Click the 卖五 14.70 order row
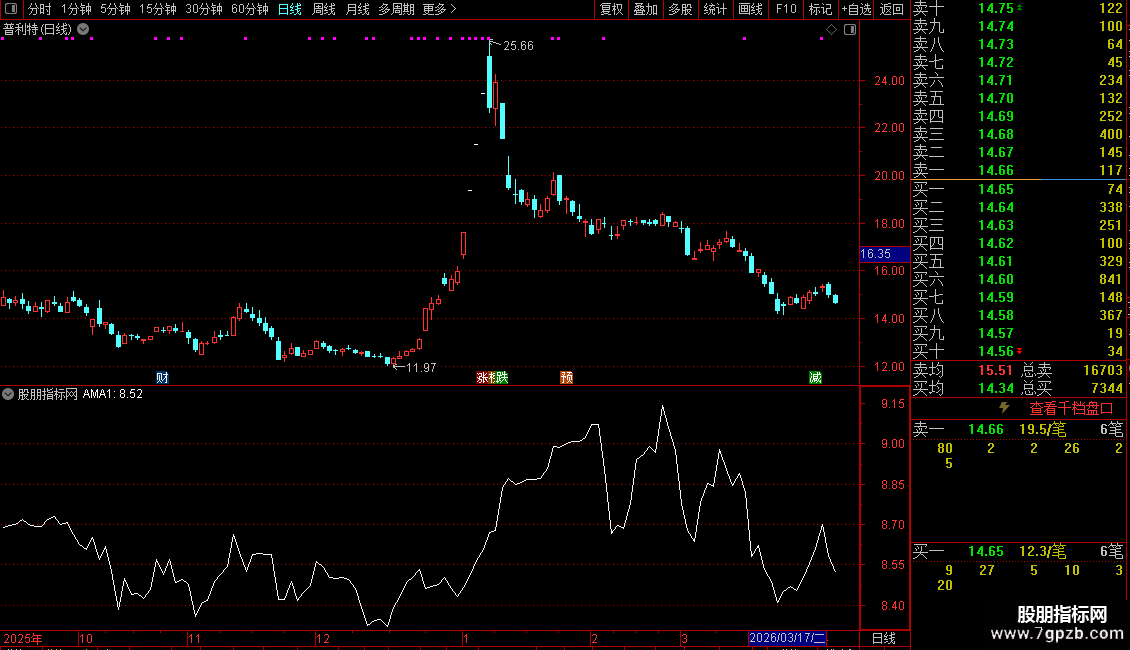The image size is (1130, 650). point(1018,98)
